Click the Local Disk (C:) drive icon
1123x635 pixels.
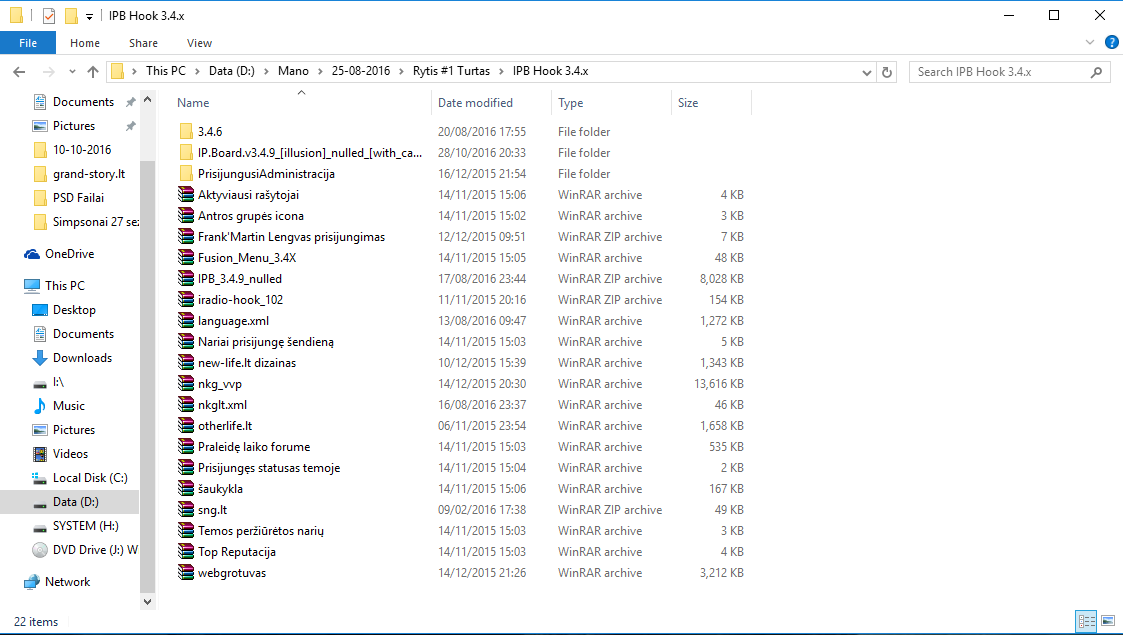[x=40, y=478]
